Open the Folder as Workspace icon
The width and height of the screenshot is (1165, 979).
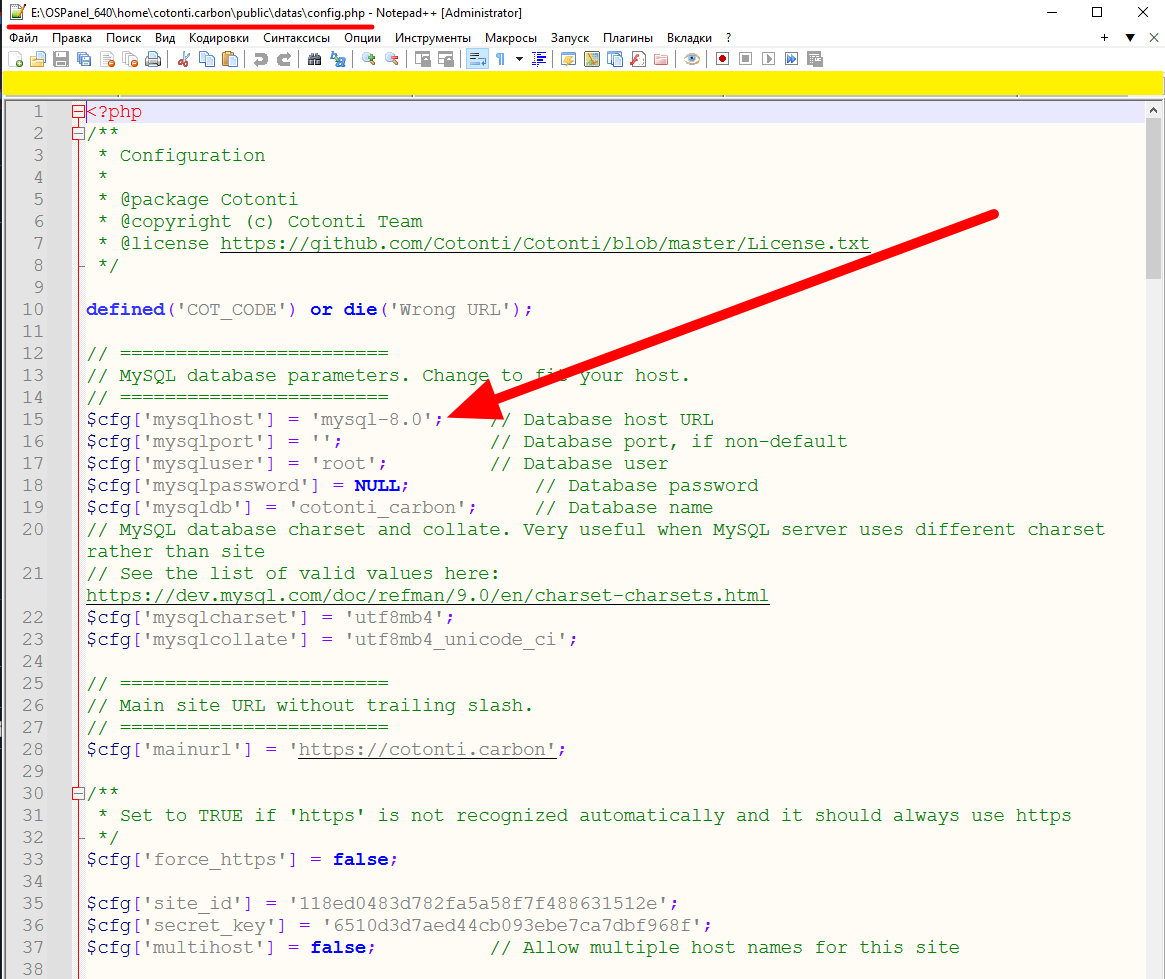pos(661,59)
